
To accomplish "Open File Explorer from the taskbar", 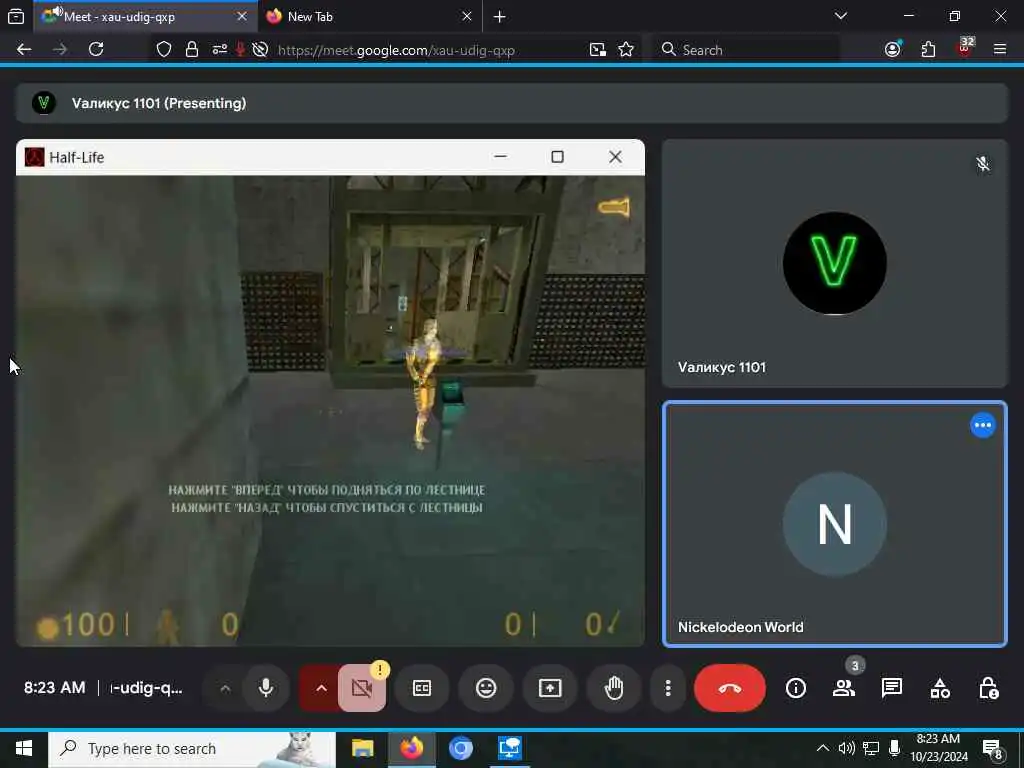I will tap(362, 748).
